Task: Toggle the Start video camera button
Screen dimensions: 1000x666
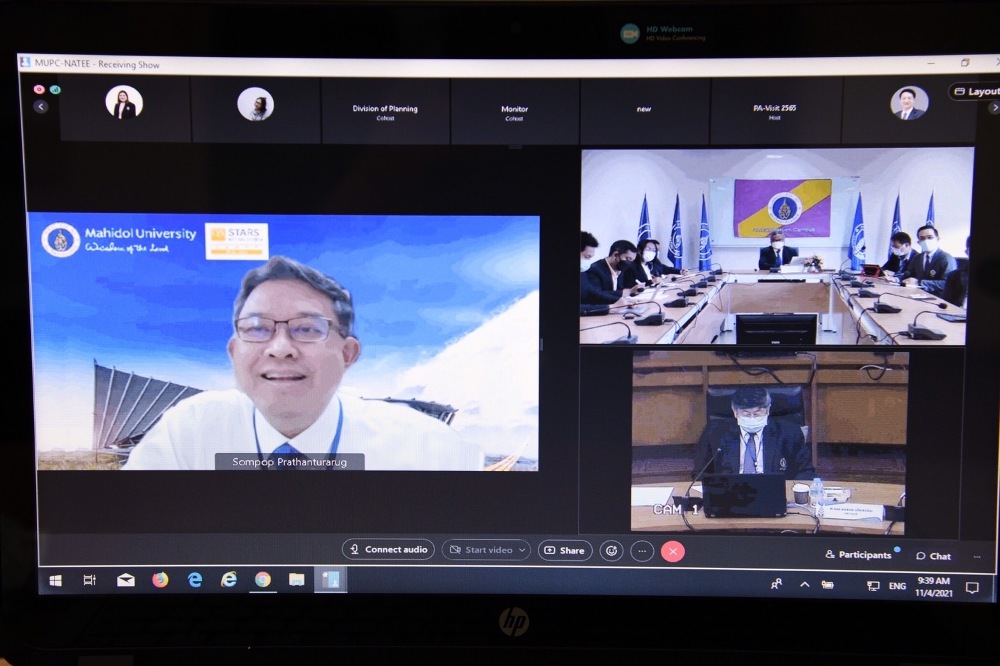Action: coord(481,550)
